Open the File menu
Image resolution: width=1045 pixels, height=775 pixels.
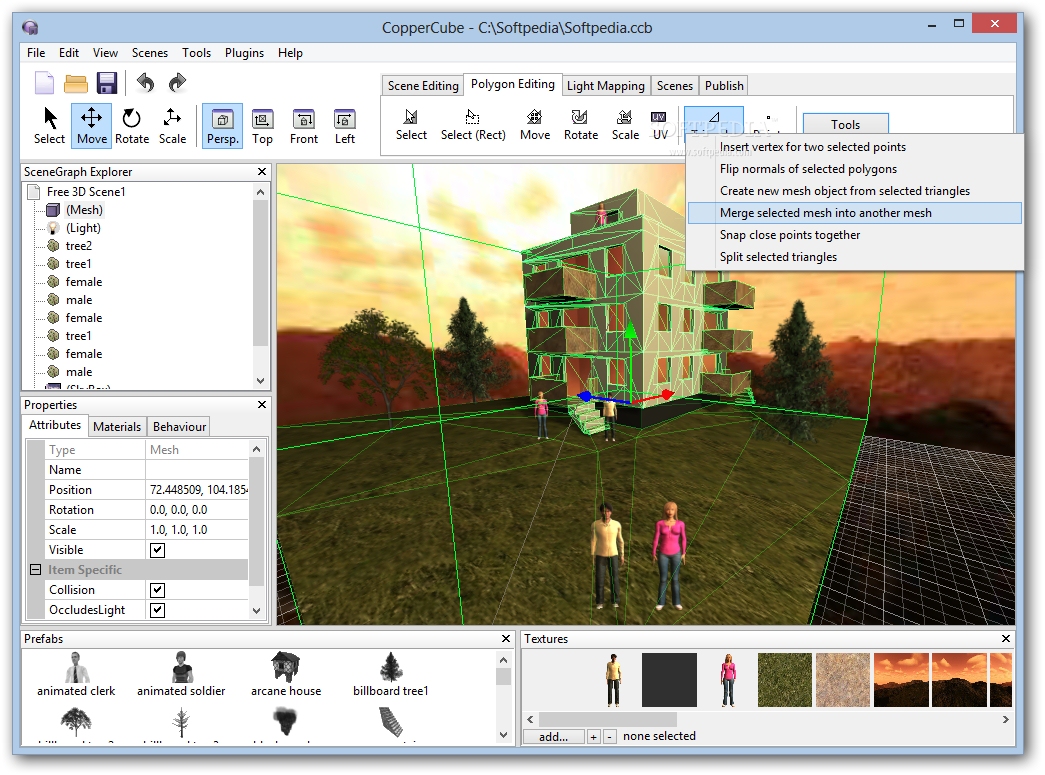[36, 53]
